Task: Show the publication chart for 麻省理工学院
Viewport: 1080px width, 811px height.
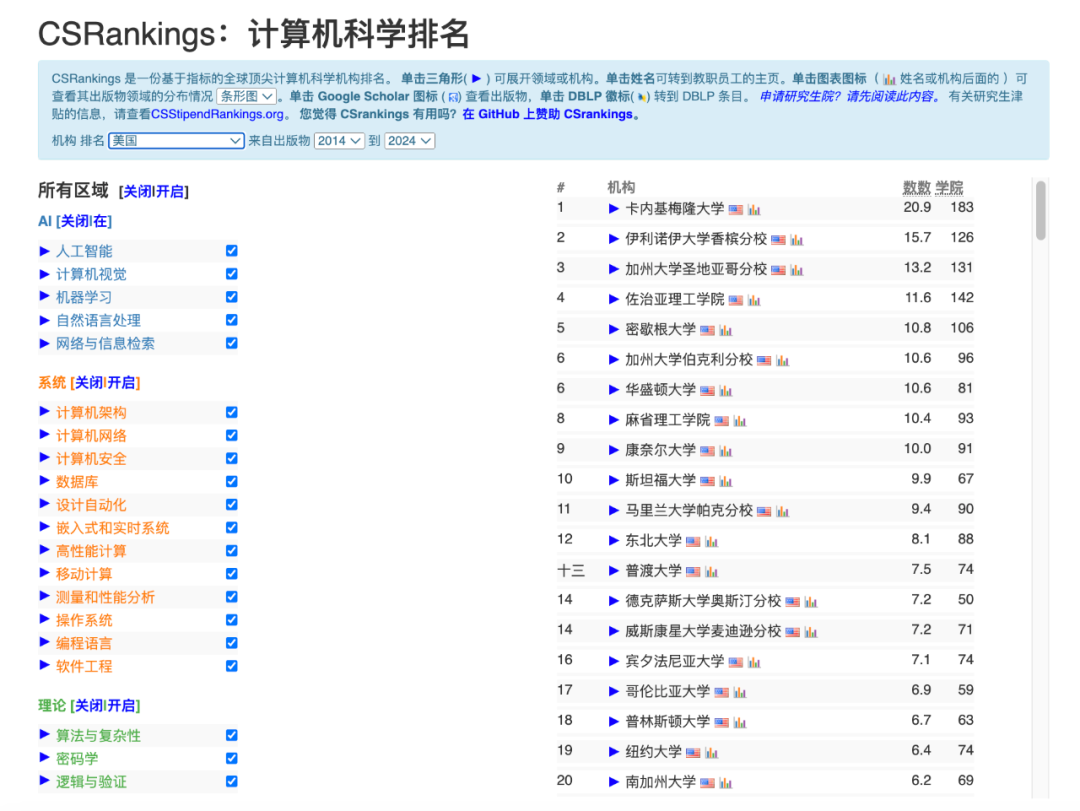Action: pos(739,421)
